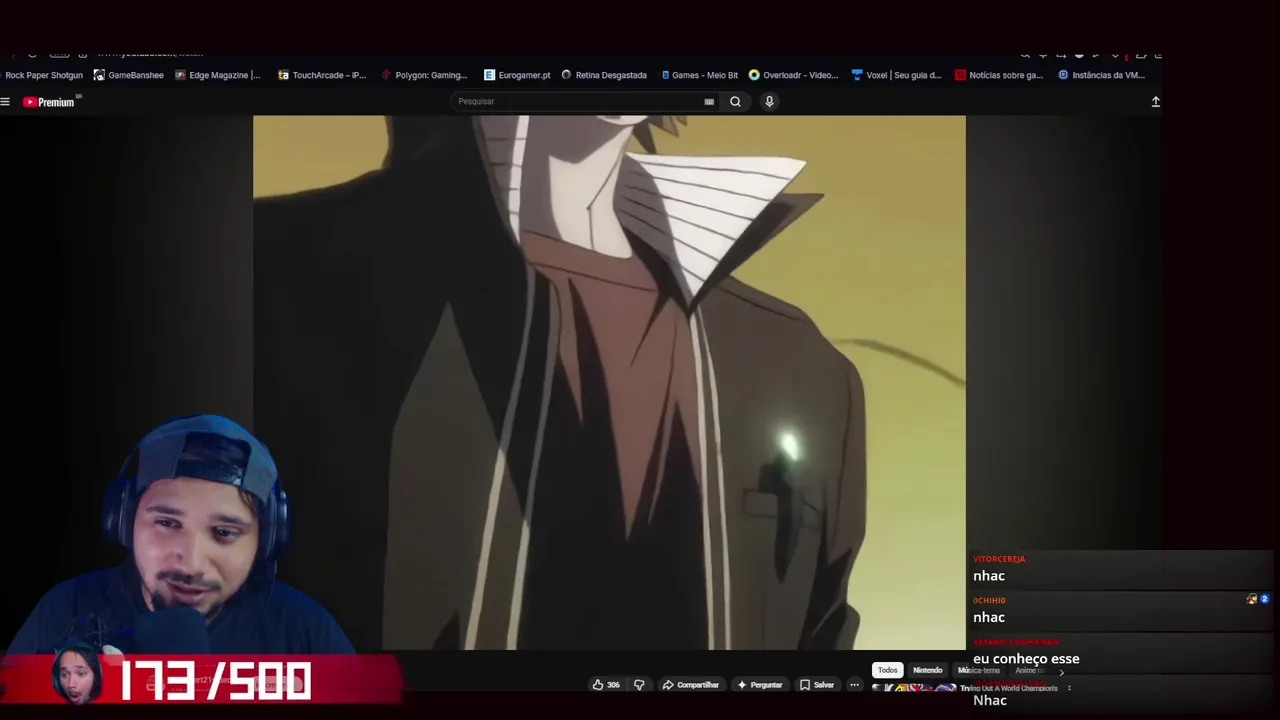The width and height of the screenshot is (1280, 720).
Task: Open GameBanshee bookmark
Action: pyautogui.click(x=129, y=75)
